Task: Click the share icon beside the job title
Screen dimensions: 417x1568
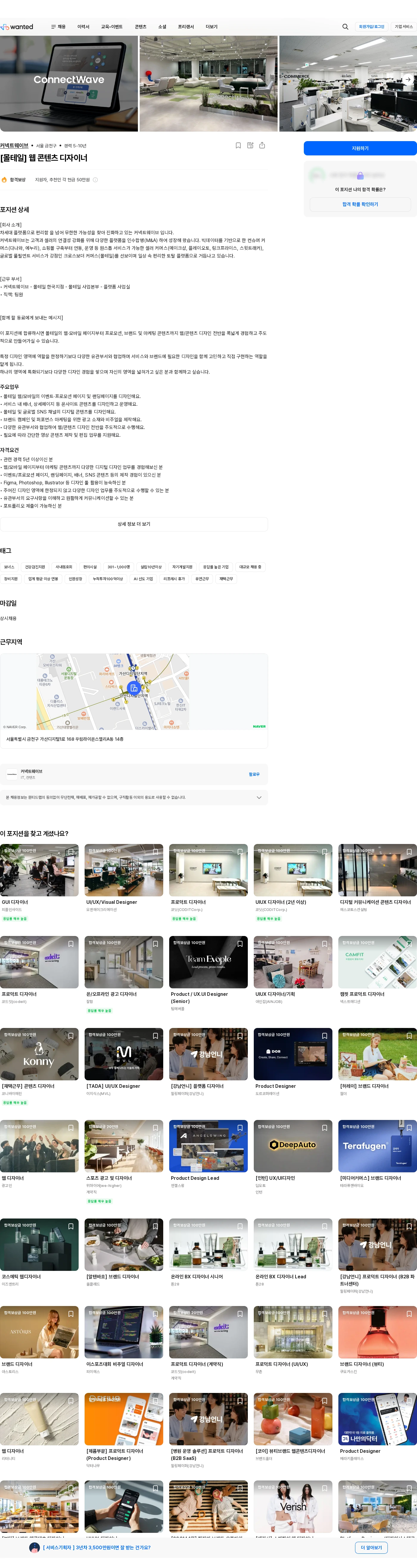Action: coord(262,146)
